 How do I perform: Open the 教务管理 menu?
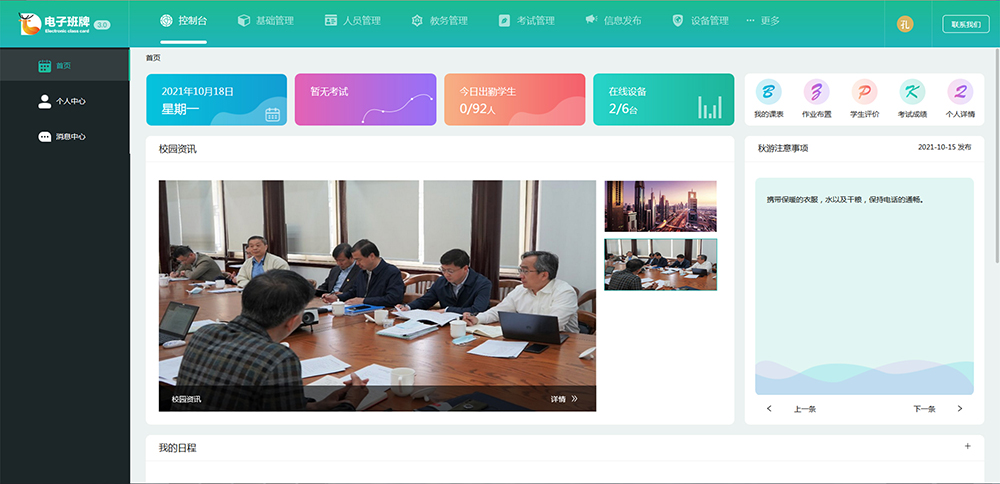coord(439,21)
